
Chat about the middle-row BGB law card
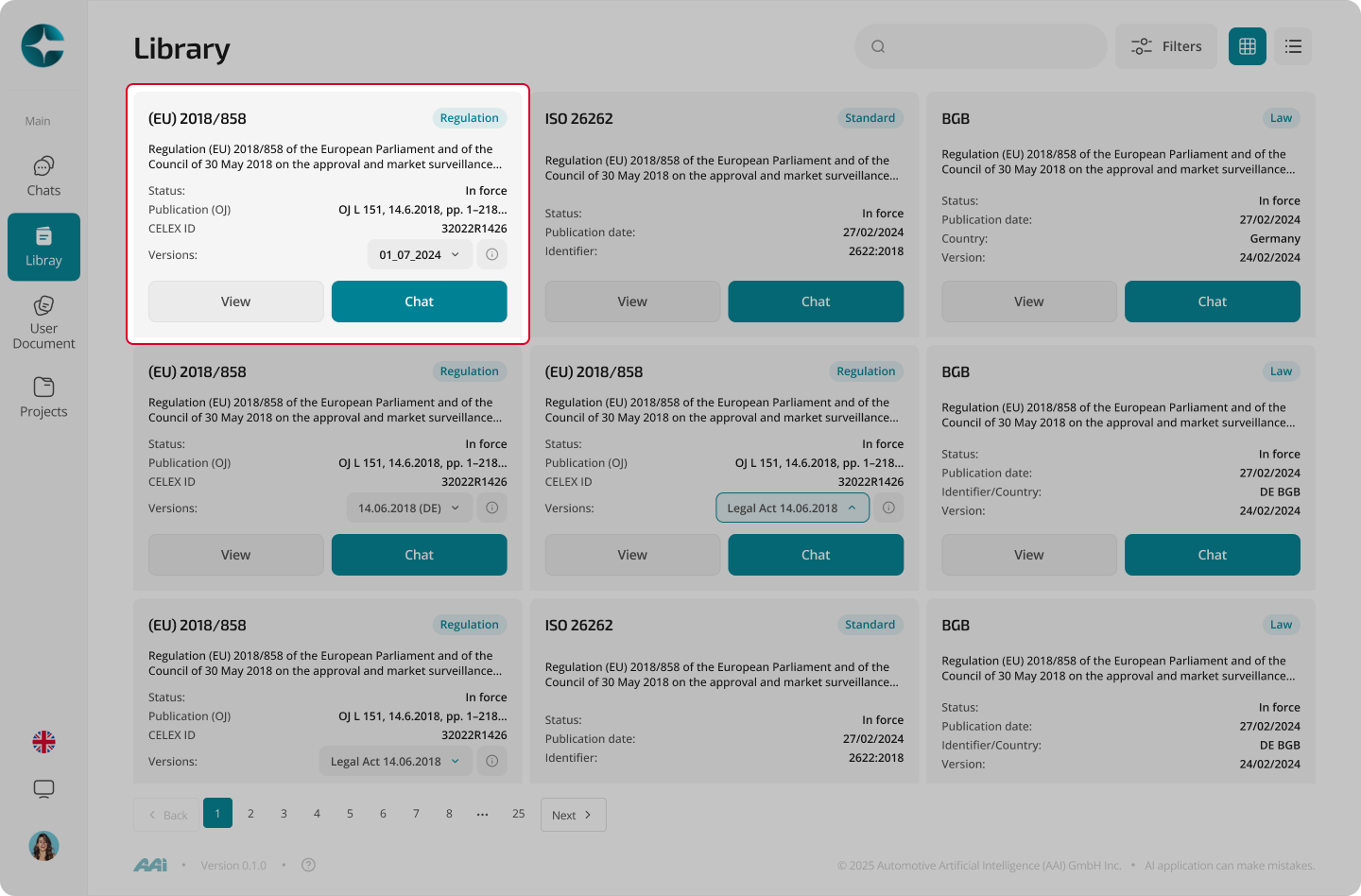1213,555
